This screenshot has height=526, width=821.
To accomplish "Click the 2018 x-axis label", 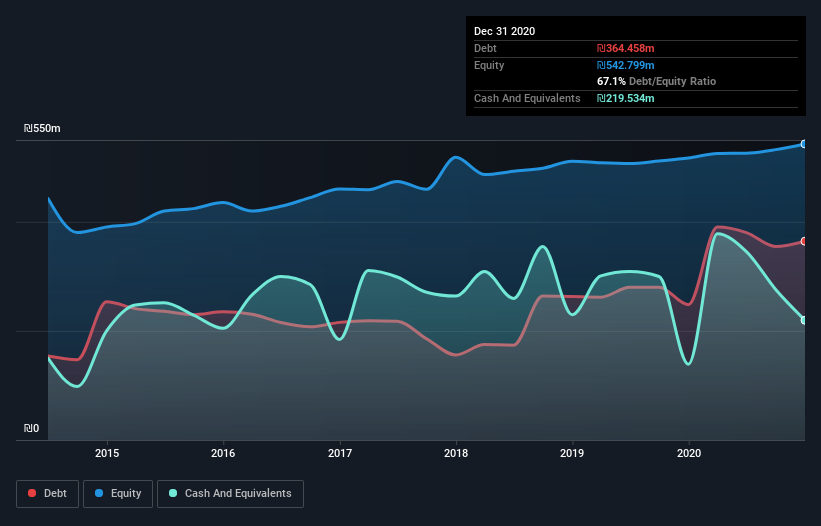I will tap(456, 453).
